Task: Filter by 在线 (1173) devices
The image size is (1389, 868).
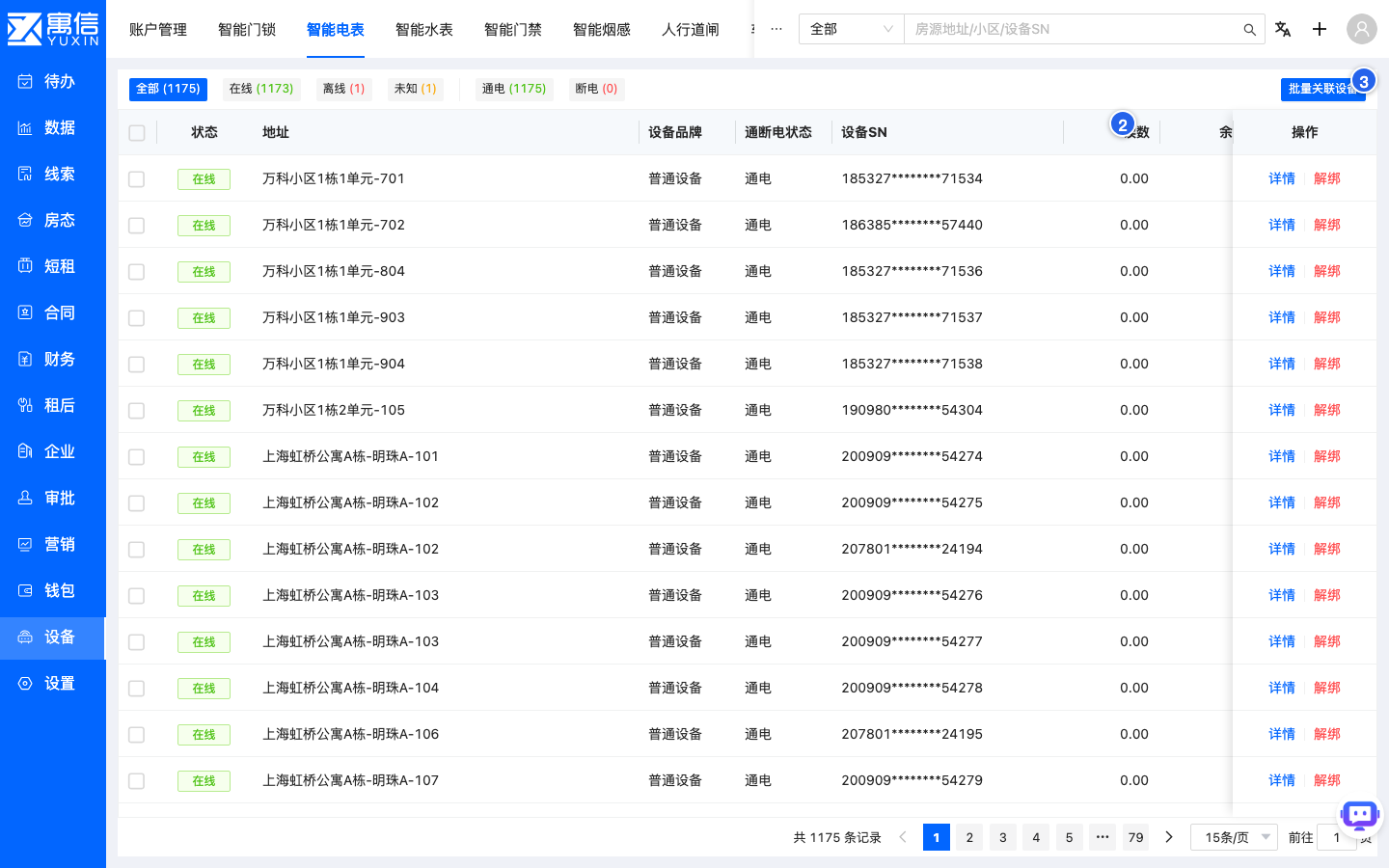Action: pyautogui.click(x=261, y=89)
